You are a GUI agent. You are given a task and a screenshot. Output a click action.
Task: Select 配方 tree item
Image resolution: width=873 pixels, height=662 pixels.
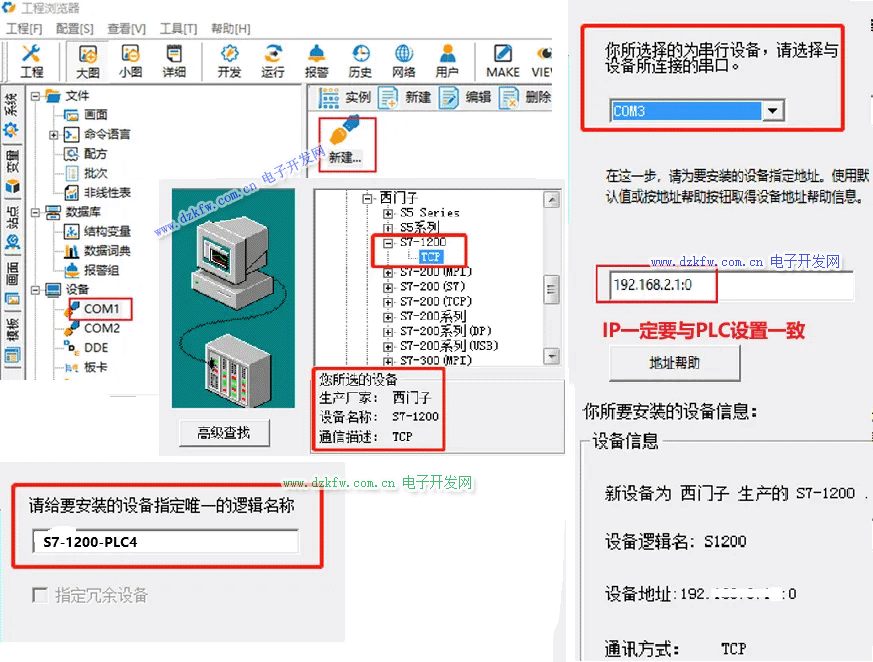click(95, 154)
